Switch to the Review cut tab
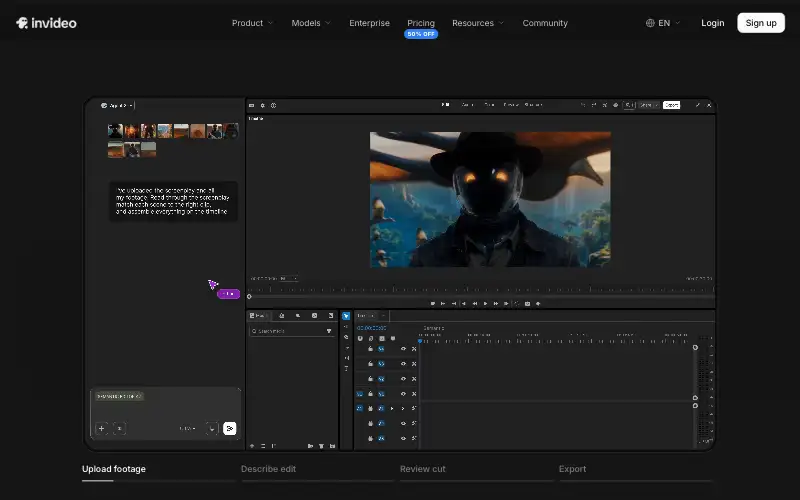800x500 pixels. [422, 469]
